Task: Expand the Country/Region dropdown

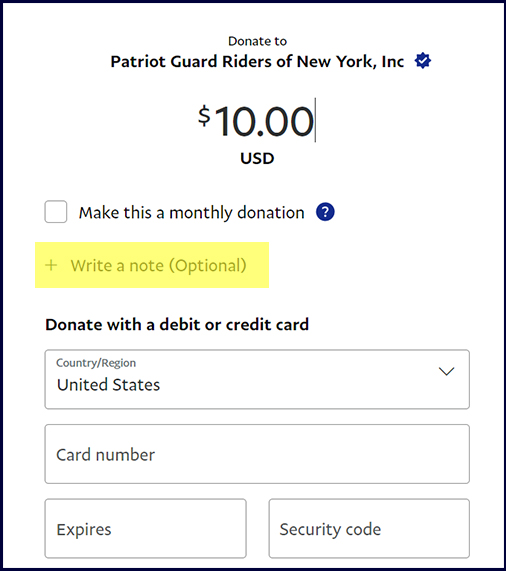Action: 257,379
